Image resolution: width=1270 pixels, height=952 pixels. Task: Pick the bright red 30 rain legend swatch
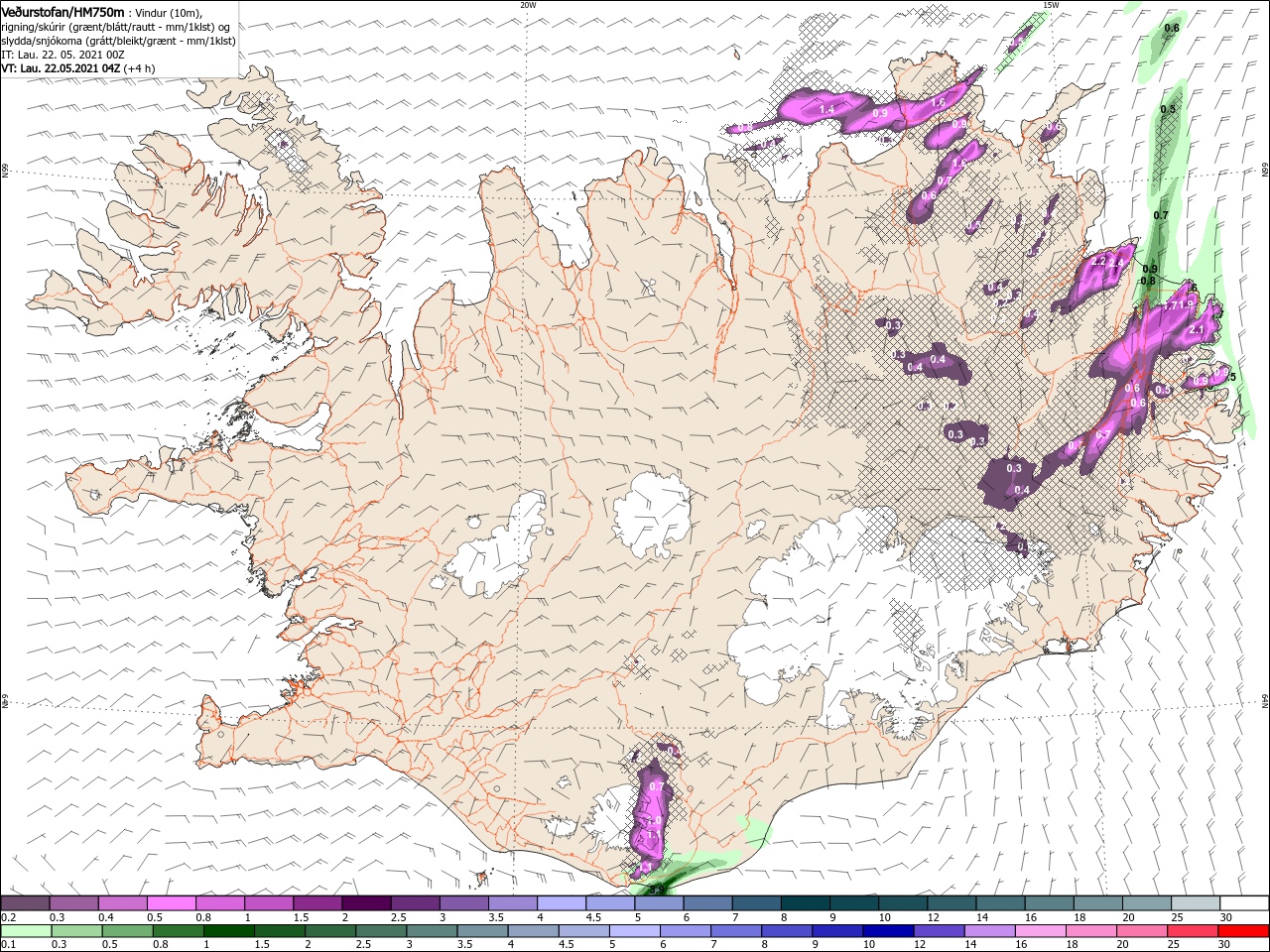(x=1243, y=931)
